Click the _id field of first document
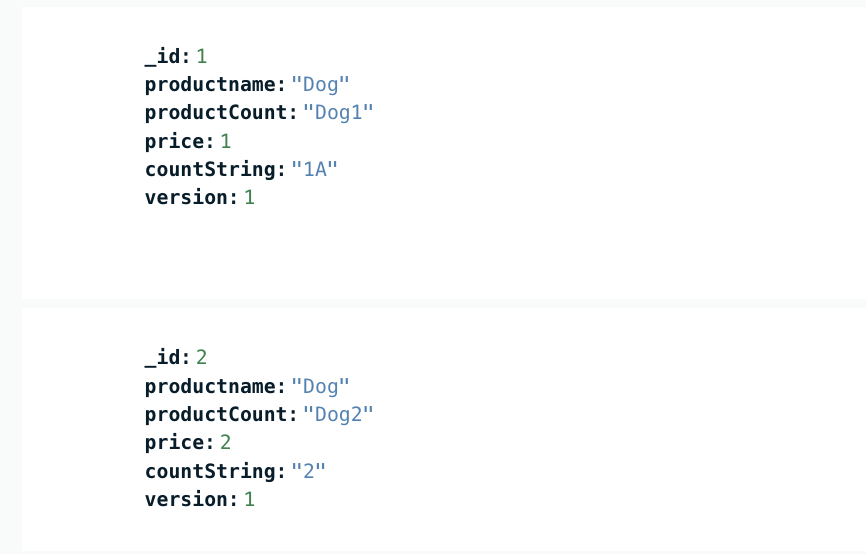The width and height of the screenshot is (866, 554). coord(167,57)
